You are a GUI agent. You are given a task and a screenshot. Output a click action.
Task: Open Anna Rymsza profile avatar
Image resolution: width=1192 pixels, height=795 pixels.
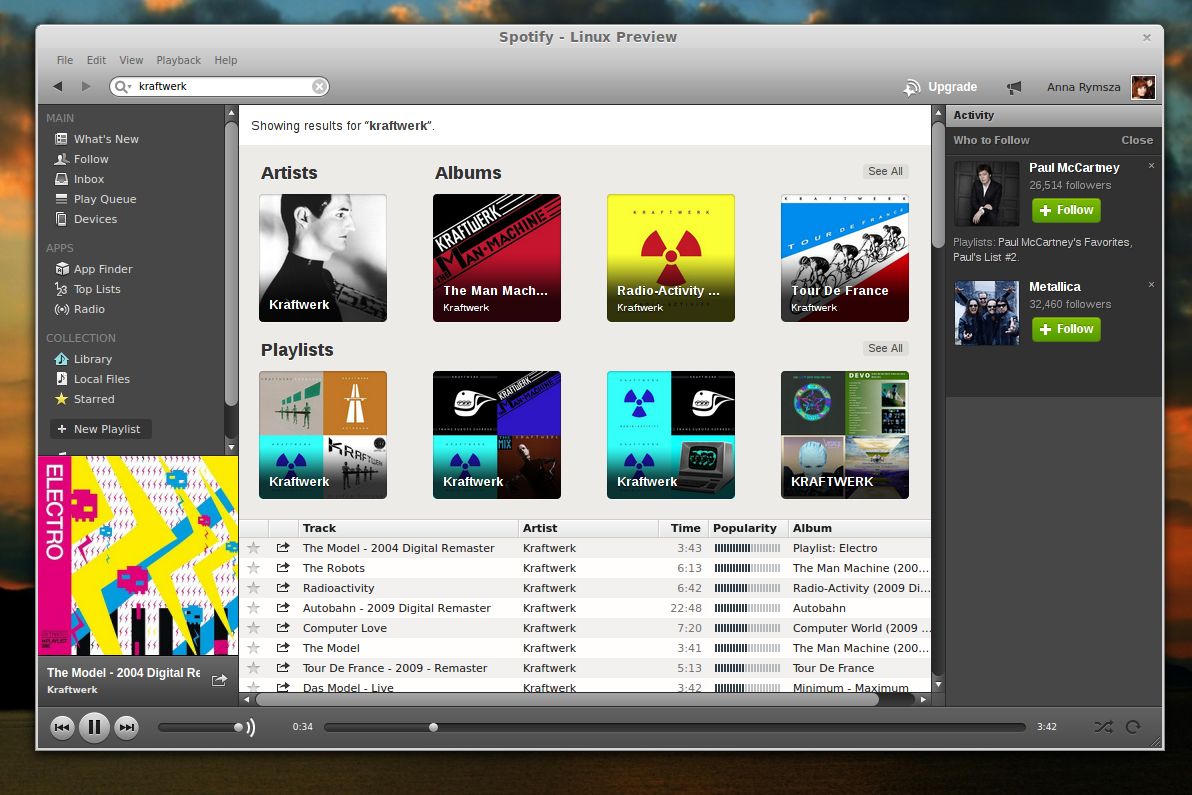pos(1143,87)
